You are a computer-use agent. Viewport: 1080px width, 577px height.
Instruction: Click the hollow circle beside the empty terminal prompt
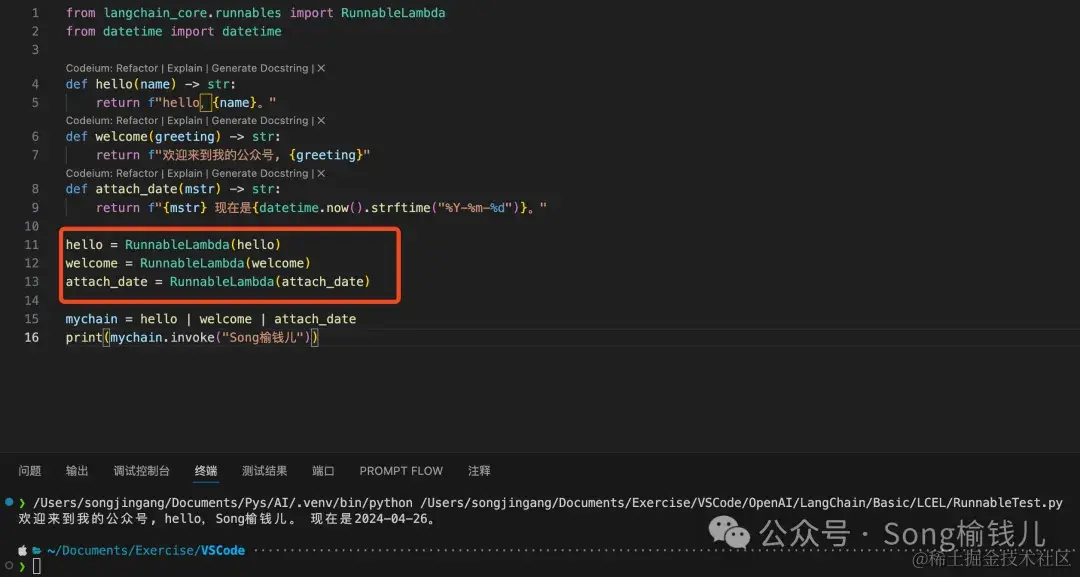point(9,565)
